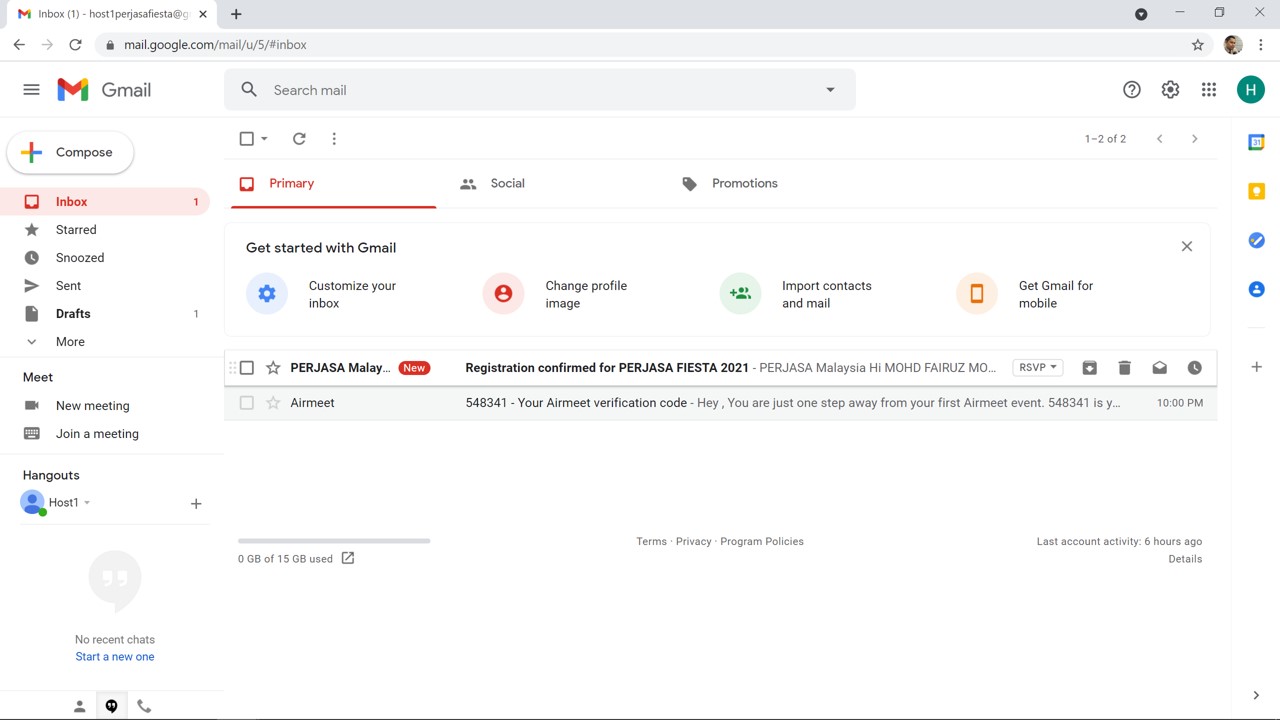
Task: View account activity Details
Action: pyautogui.click(x=1185, y=559)
